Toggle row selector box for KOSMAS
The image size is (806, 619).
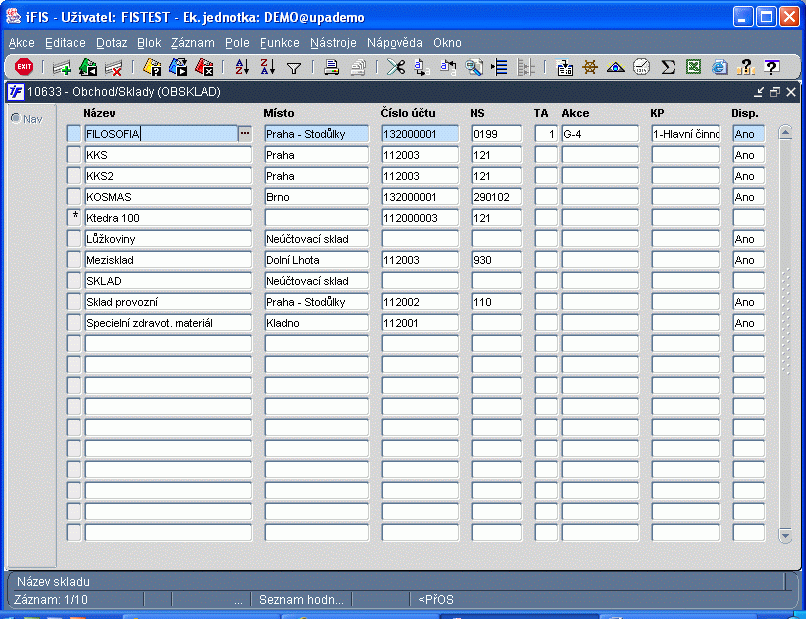click(x=74, y=197)
